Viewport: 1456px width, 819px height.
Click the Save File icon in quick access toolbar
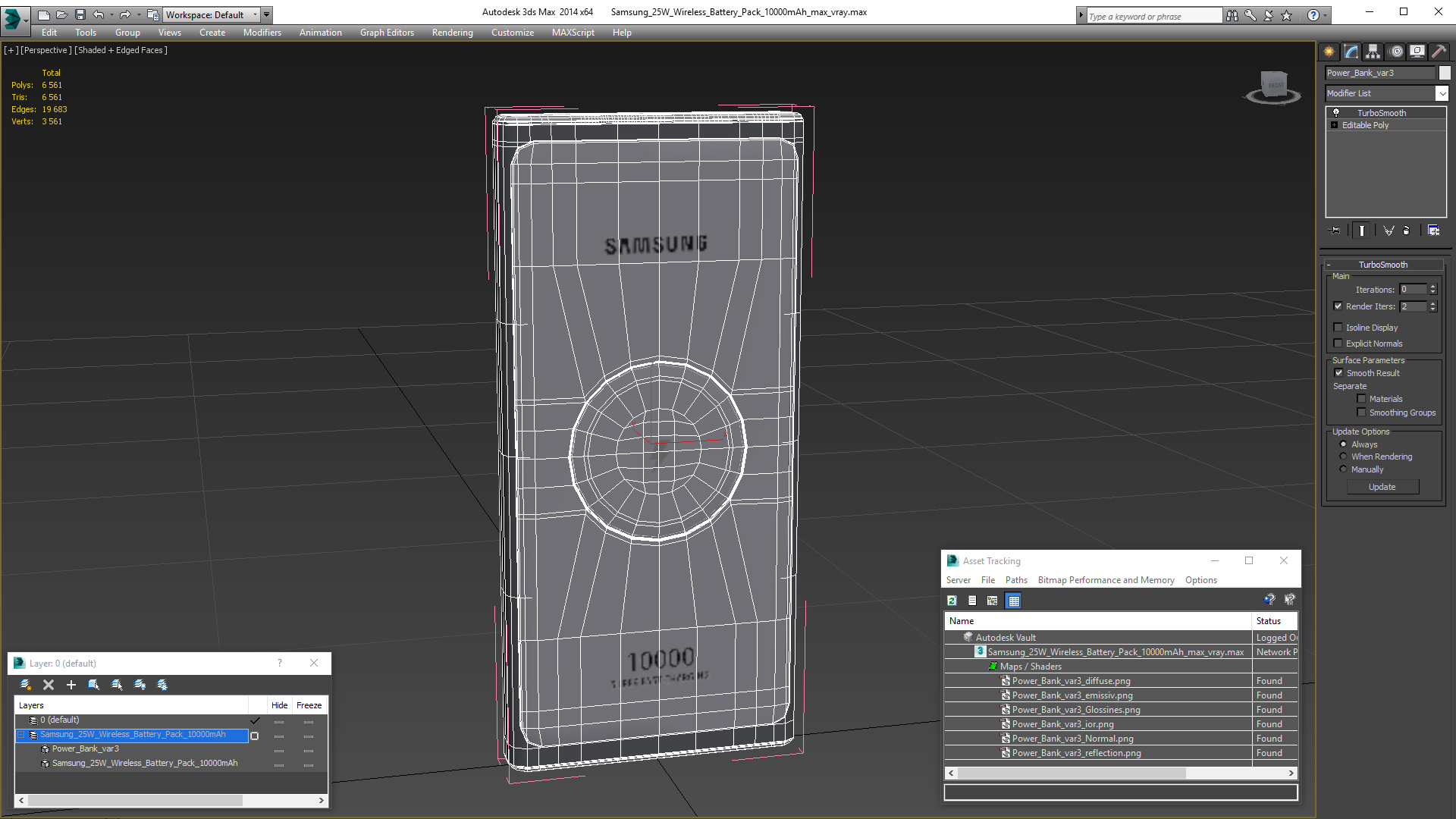pyautogui.click(x=80, y=14)
